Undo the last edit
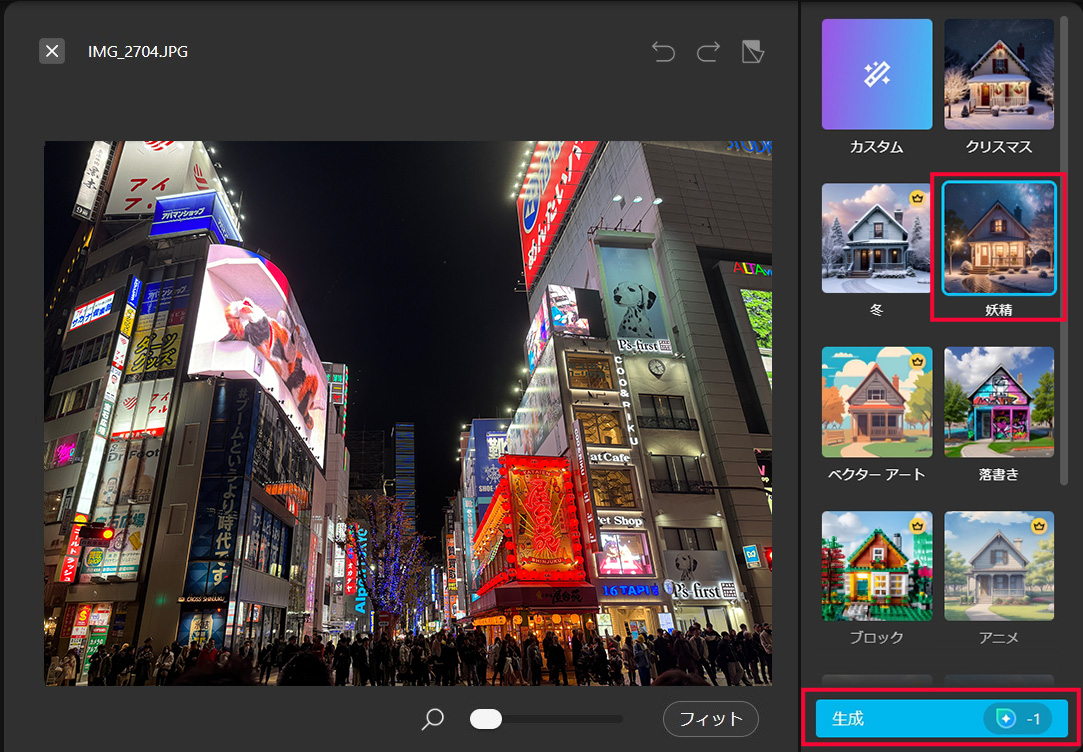The width and height of the screenshot is (1083, 752). tap(663, 52)
